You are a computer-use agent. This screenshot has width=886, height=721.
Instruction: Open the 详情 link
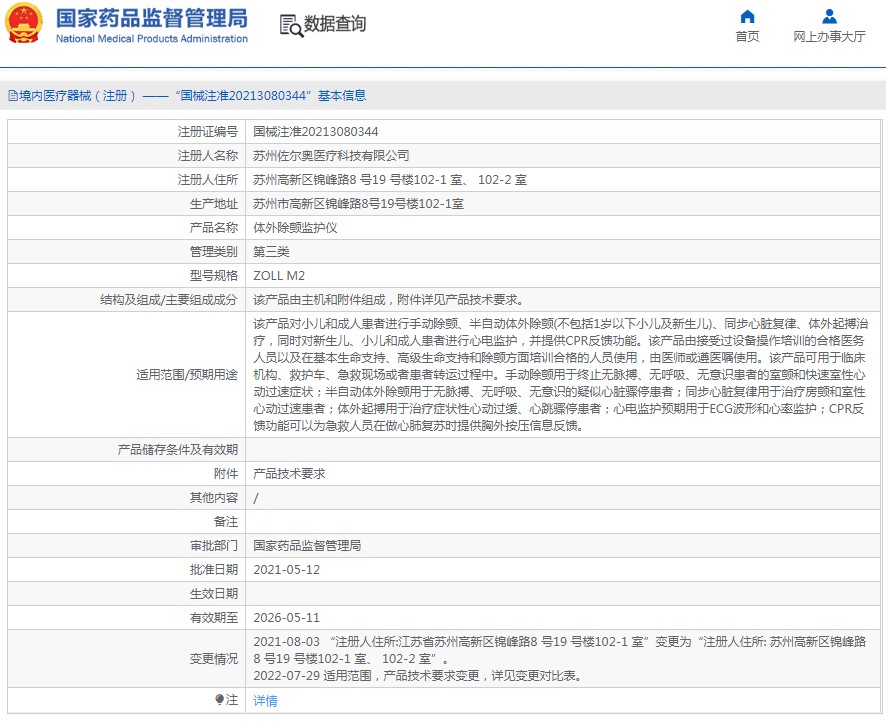(265, 701)
